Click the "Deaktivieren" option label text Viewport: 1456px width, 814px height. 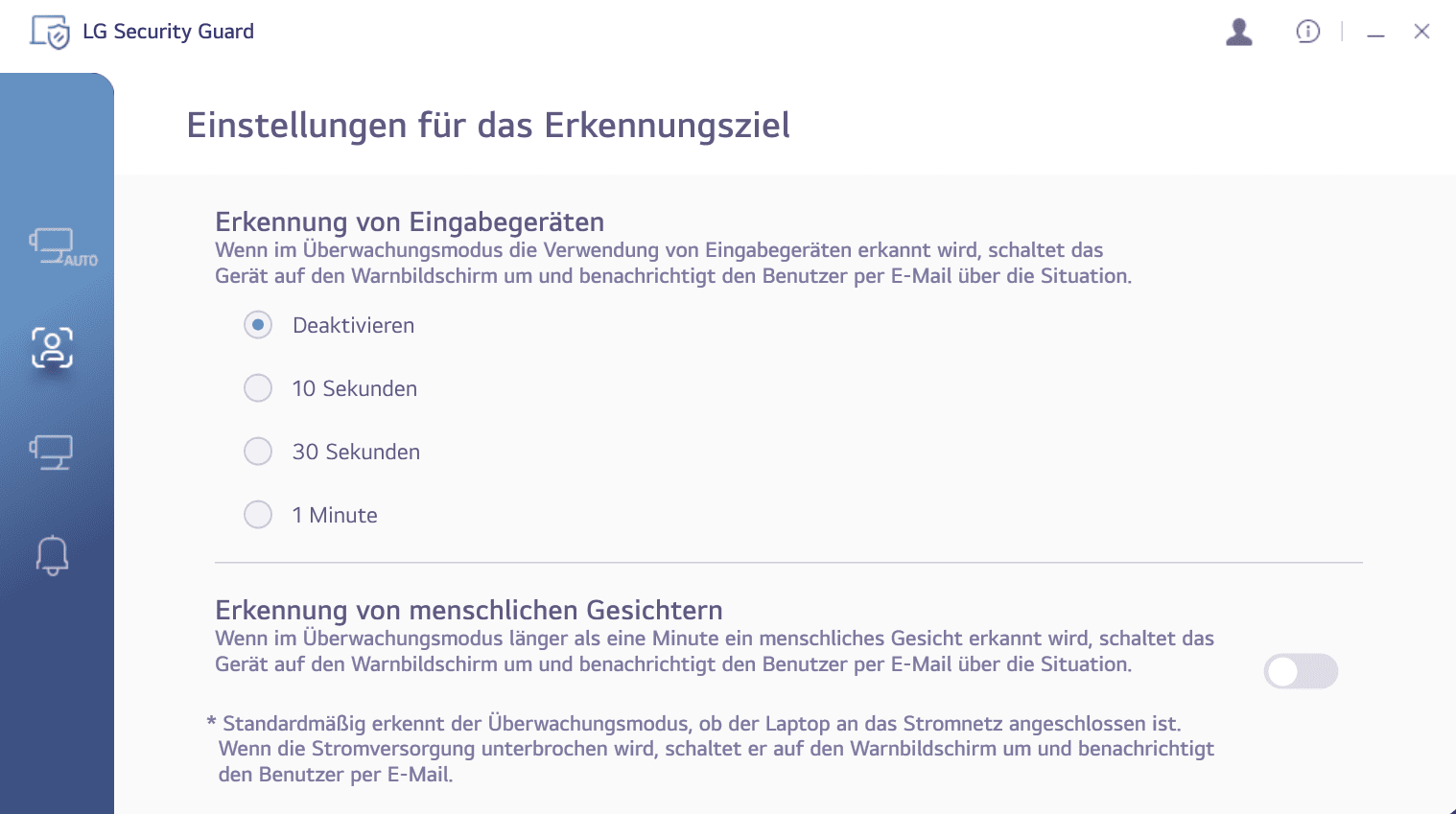[353, 326]
